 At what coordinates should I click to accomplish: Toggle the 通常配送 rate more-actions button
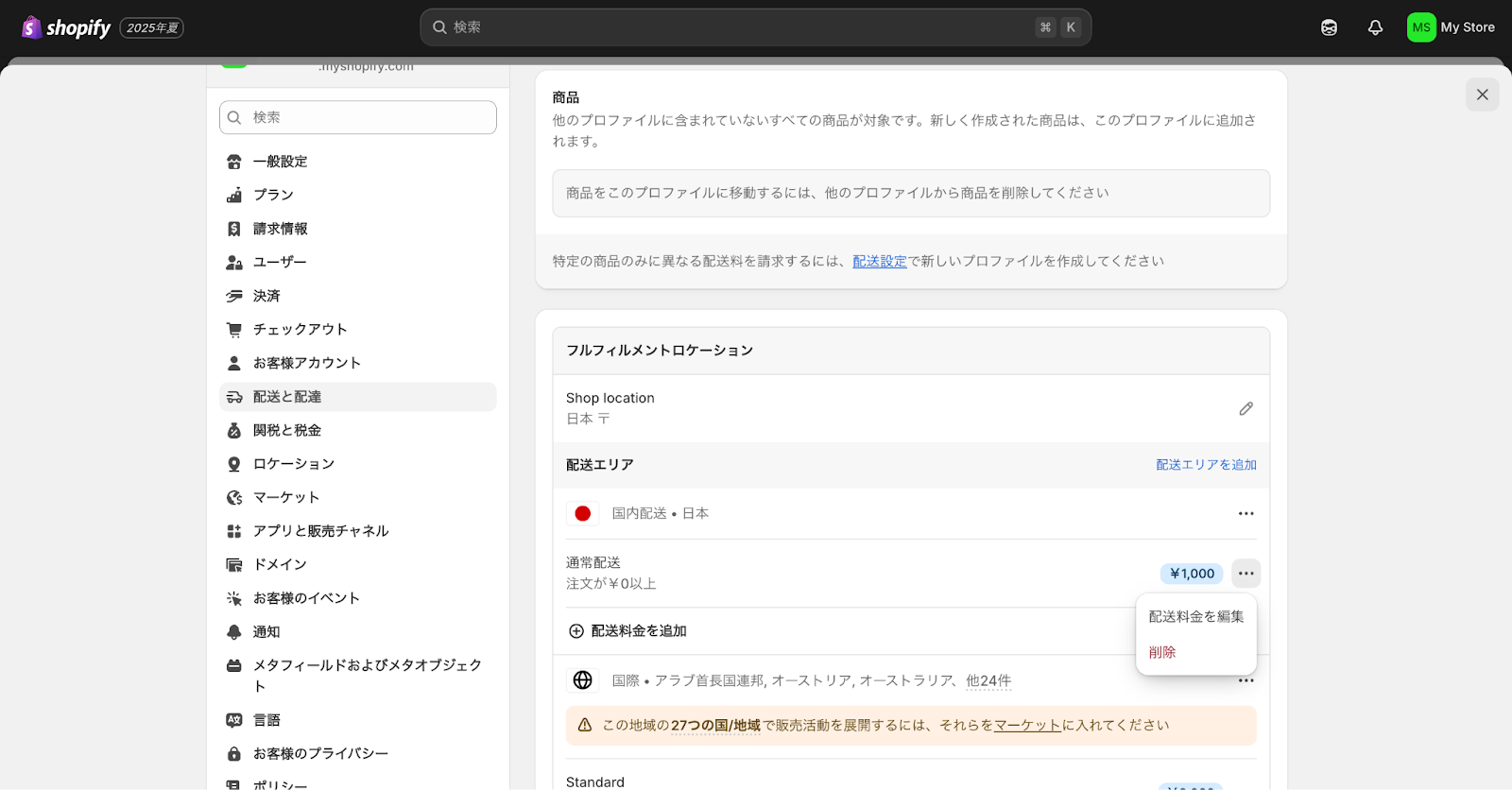click(x=1246, y=574)
